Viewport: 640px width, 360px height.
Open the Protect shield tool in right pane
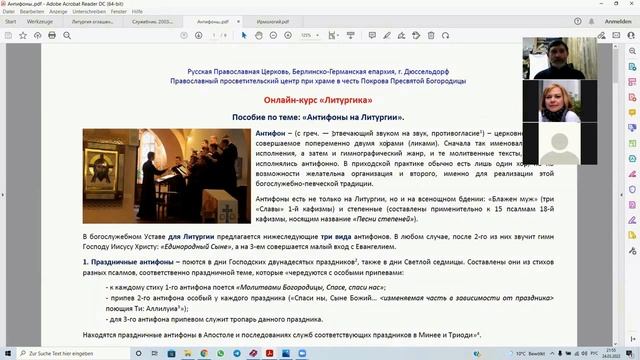point(632,189)
